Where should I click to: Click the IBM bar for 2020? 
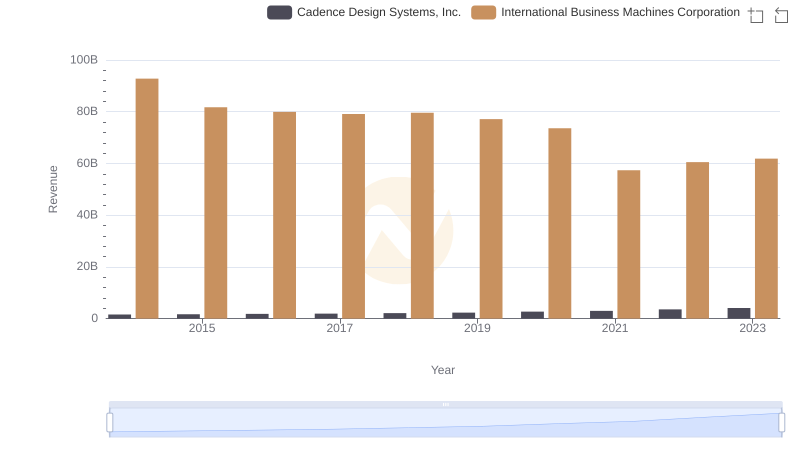pyautogui.click(x=560, y=223)
